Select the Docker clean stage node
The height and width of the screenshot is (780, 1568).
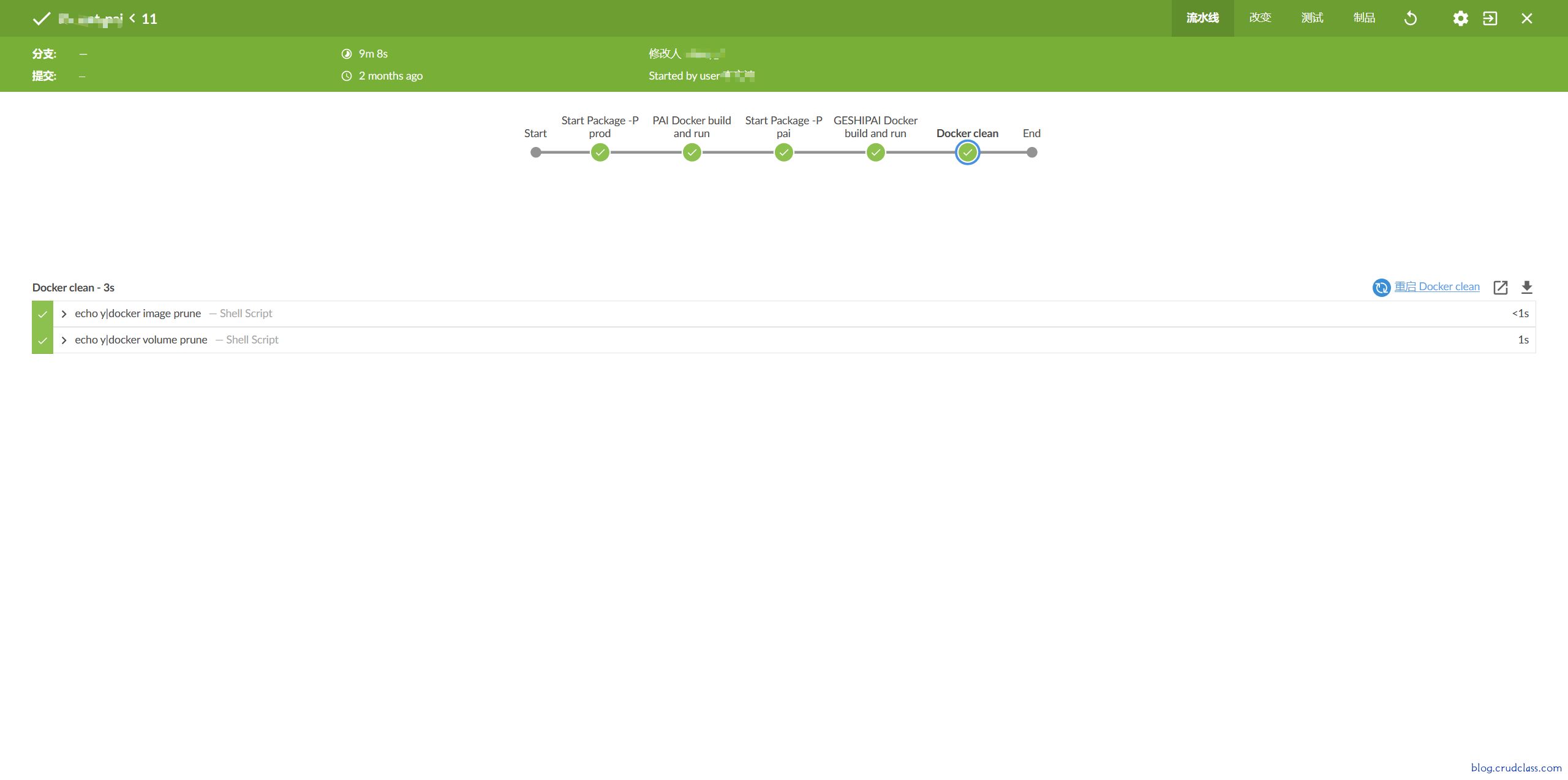(967, 152)
